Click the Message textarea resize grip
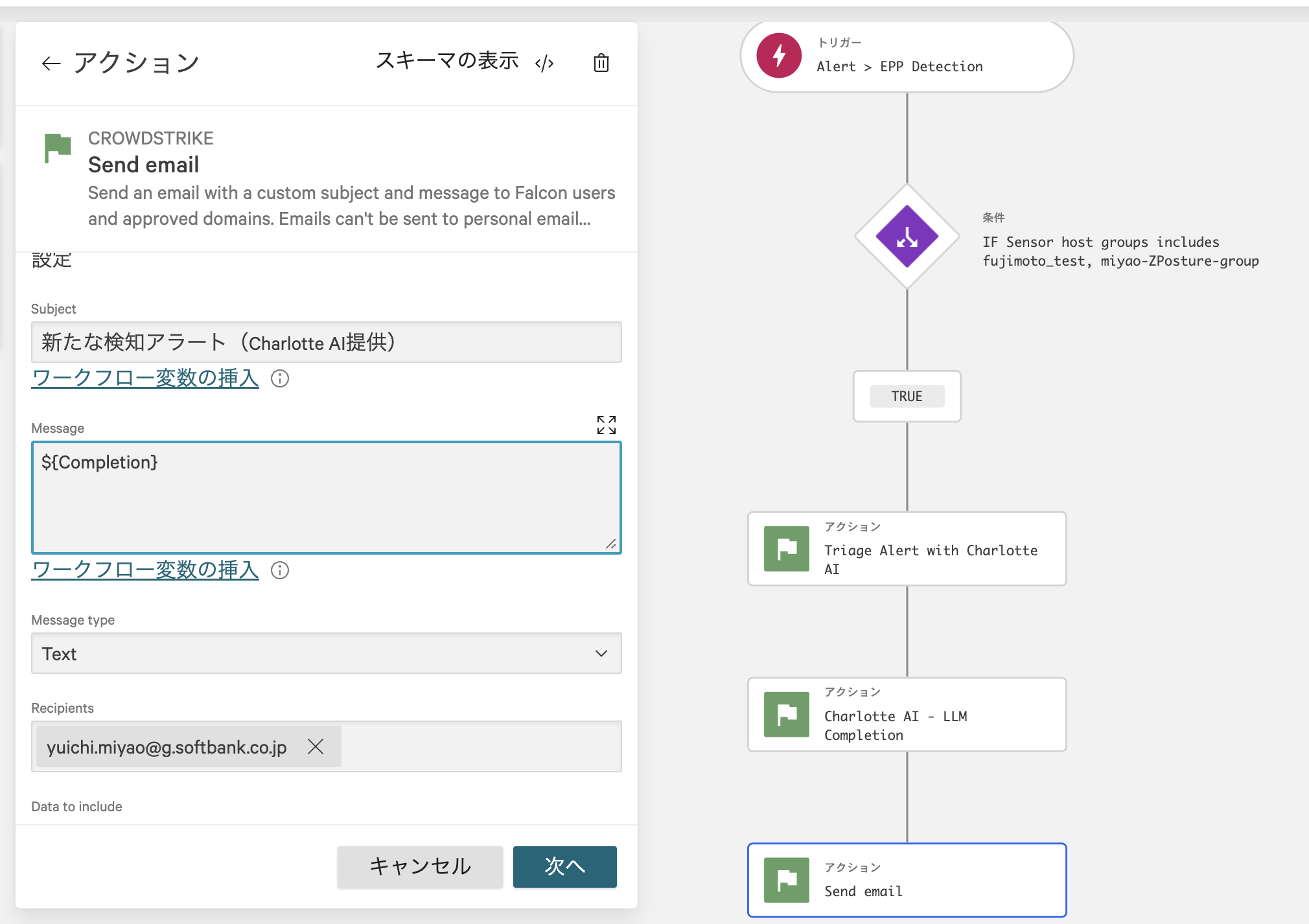 (611, 544)
